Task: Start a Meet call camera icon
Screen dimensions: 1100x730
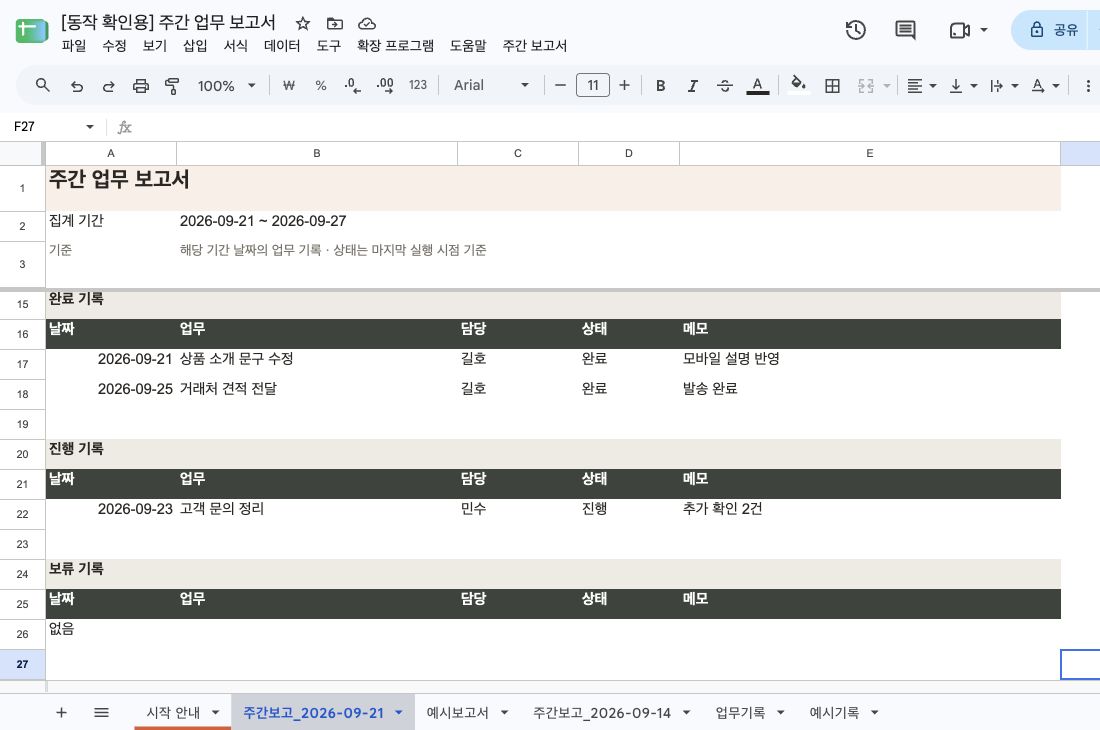Action: click(x=959, y=30)
